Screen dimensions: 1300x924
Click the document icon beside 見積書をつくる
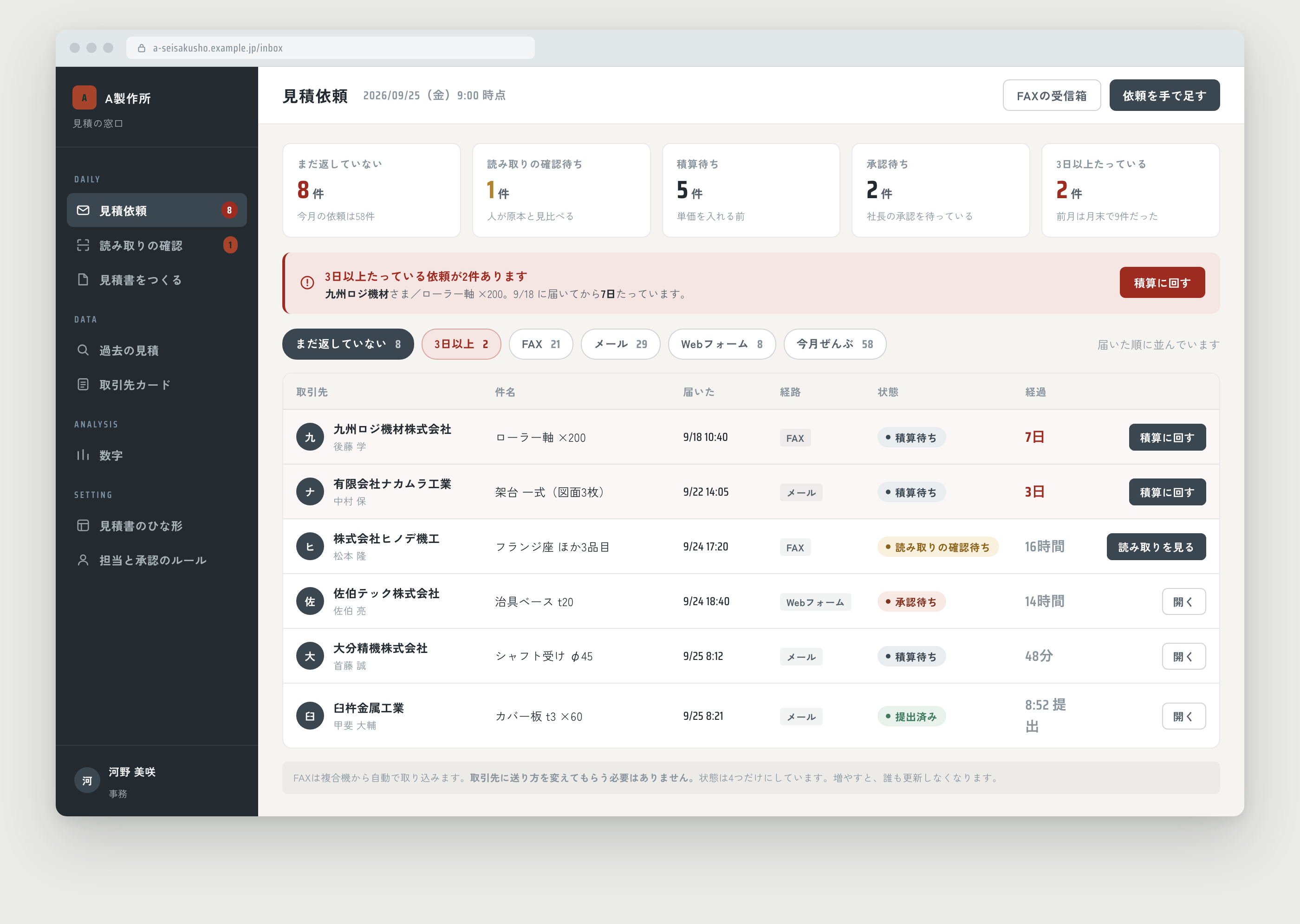click(83, 280)
